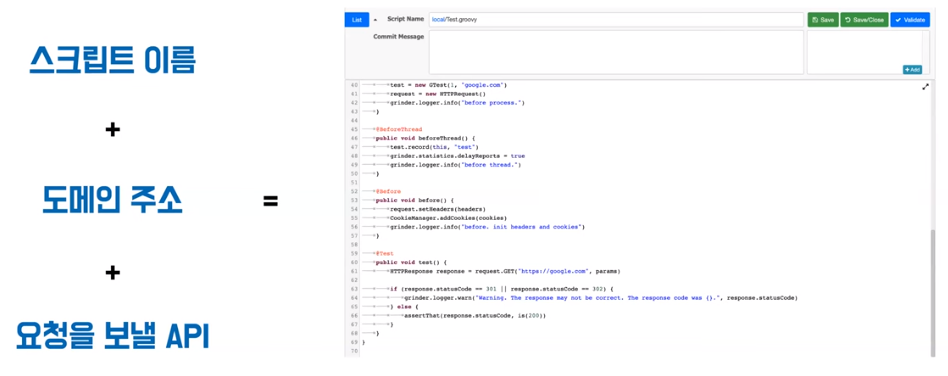
Task: Click the @Test annotation in the code
Action: click(x=384, y=254)
